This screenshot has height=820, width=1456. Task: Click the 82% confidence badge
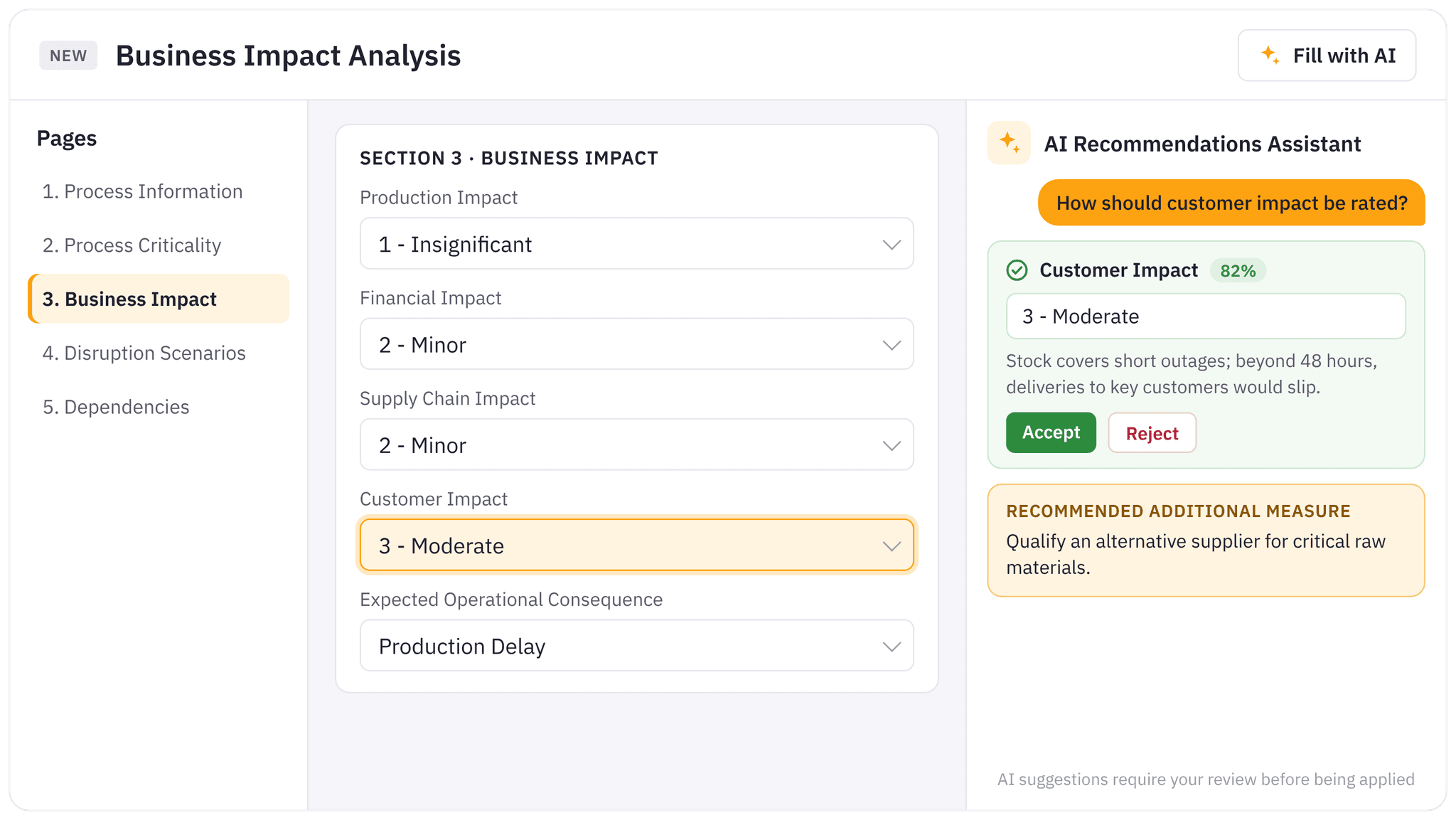pyautogui.click(x=1238, y=270)
